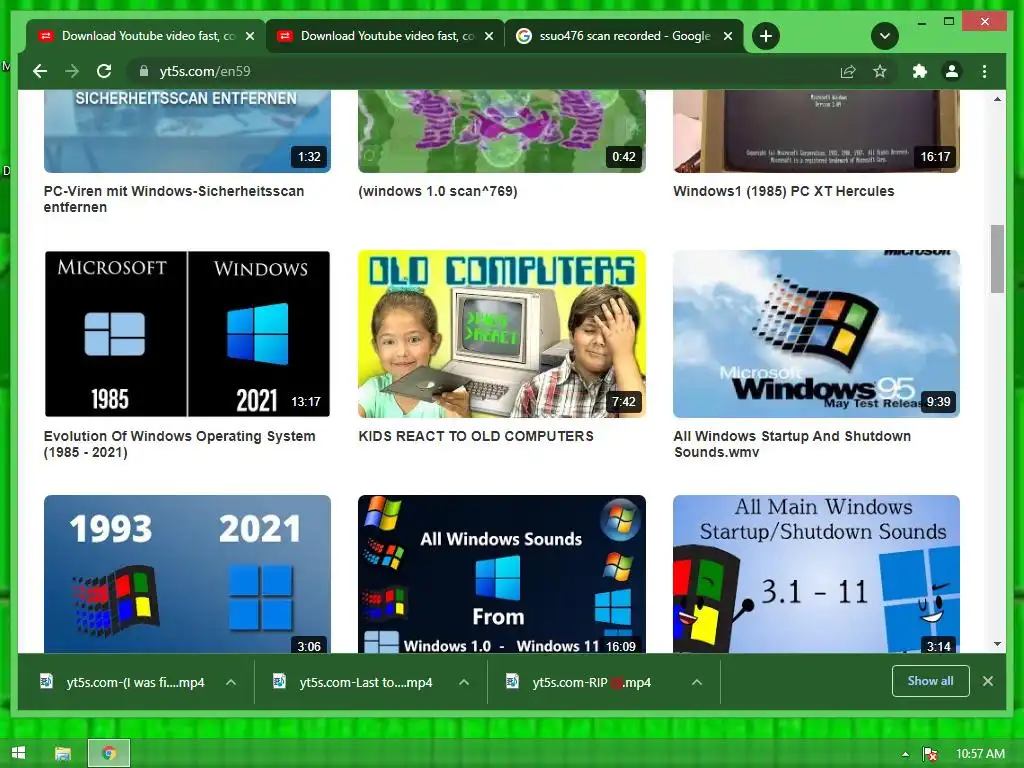
Task: Click the scrollbar up arrow
Action: coord(997,99)
